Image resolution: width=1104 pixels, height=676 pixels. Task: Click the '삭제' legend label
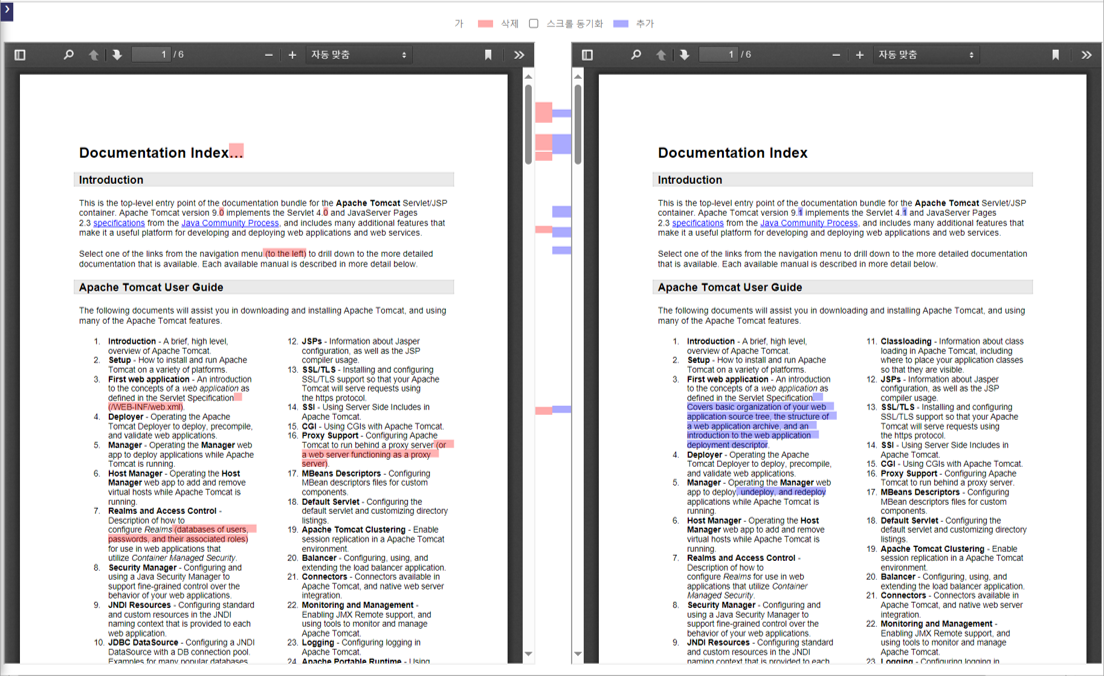pyautogui.click(x=509, y=24)
